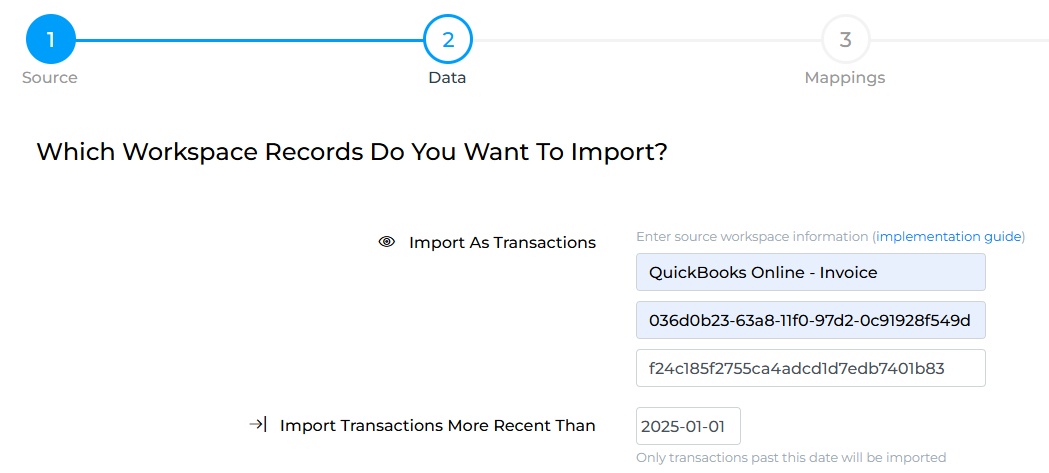Image resolution: width=1049 pixels, height=473 pixels.
Task: Select the 036d0b23 workspace ID field
Action: pos(811,320)
